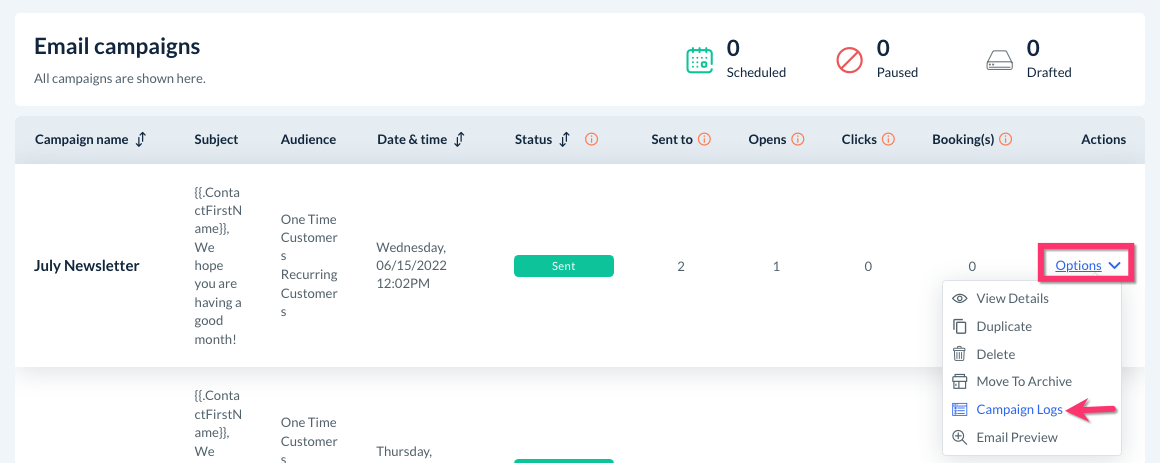Image resolution: width=1160 pixels, height=463 pixels.
Task: Click the Sent to column header
Action: click(672, 139)
